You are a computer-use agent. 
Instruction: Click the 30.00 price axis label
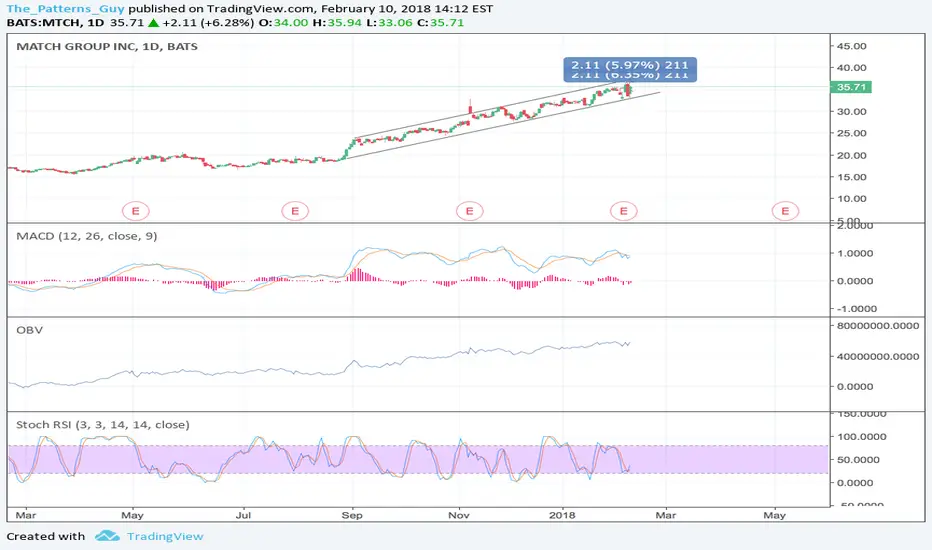pyautogui.click(x=852, y=112)
